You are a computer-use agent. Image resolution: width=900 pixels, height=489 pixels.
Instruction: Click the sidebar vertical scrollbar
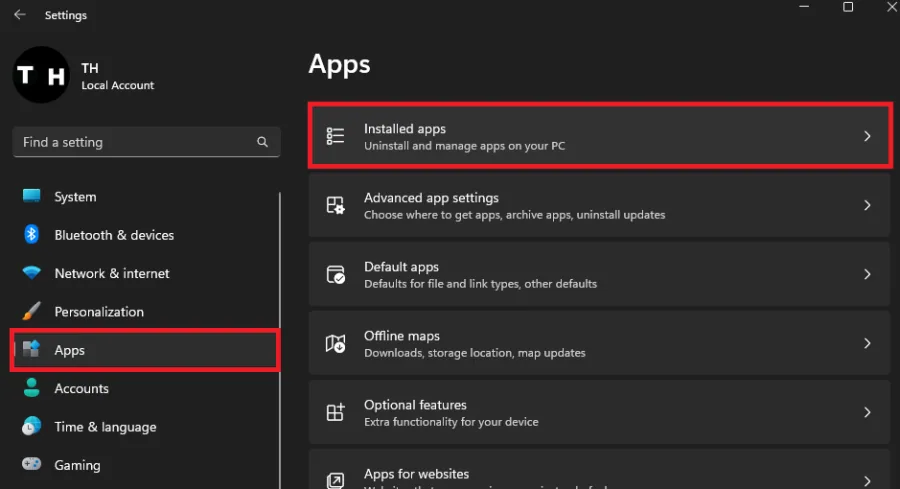tap(280, 340)
